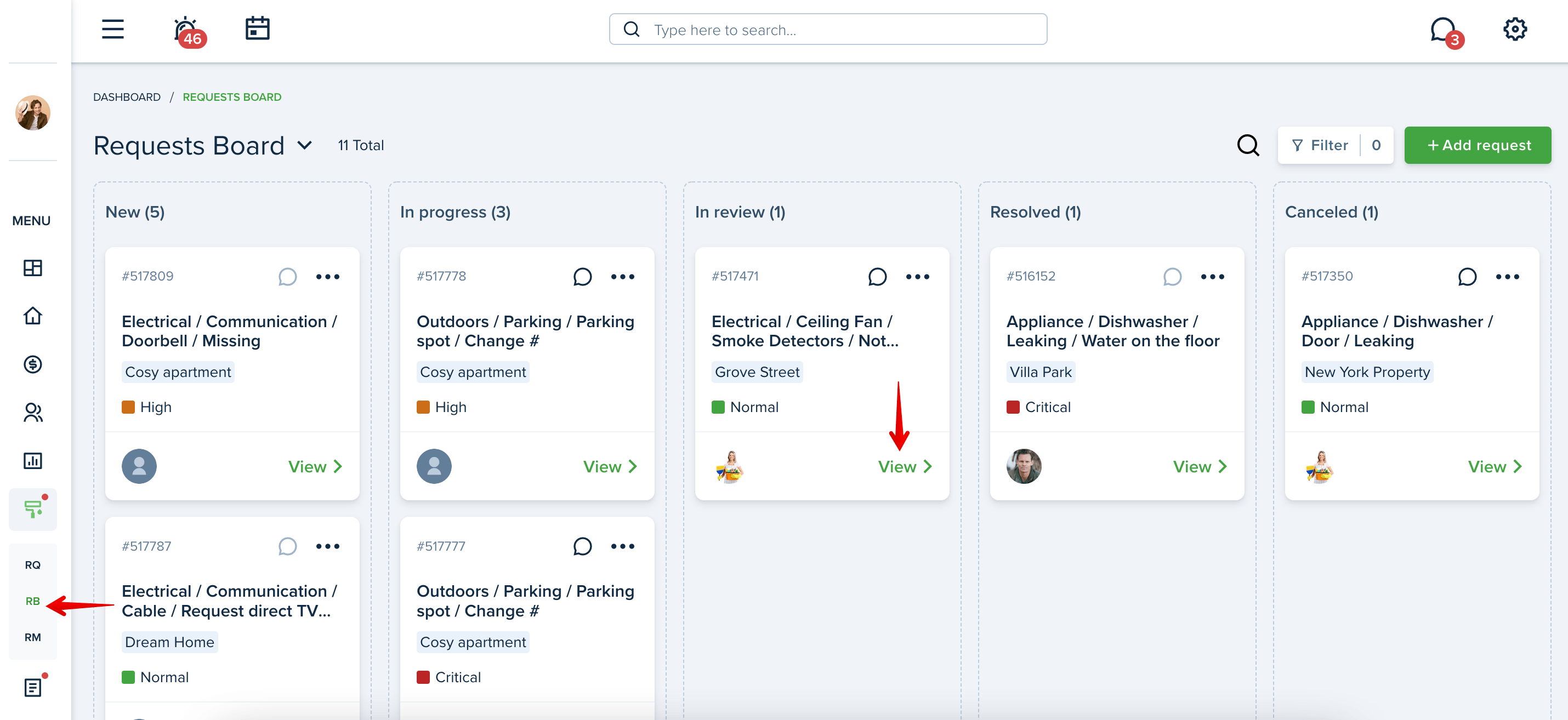Open the properties house icon in sidebar
The image size is (1568, 720).
(33, 316)
